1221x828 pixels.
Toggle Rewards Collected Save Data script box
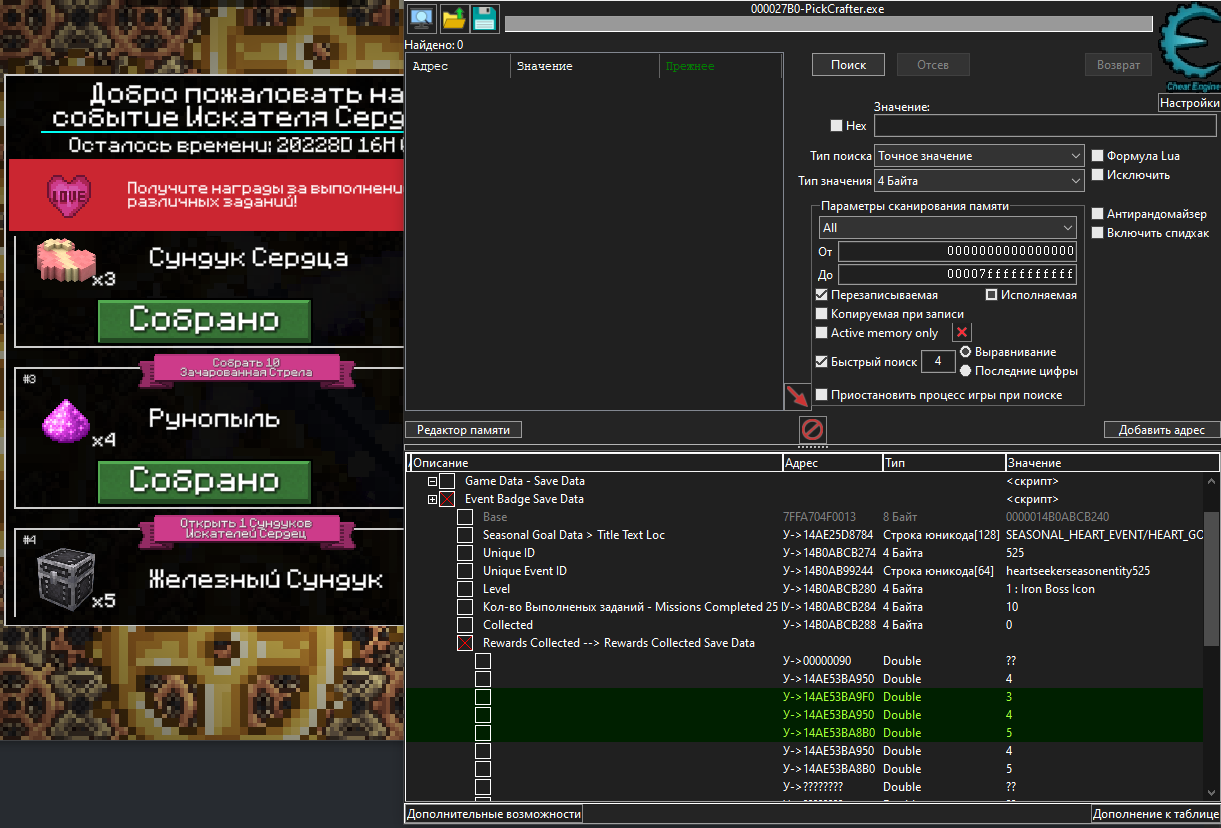coord(465,643)
